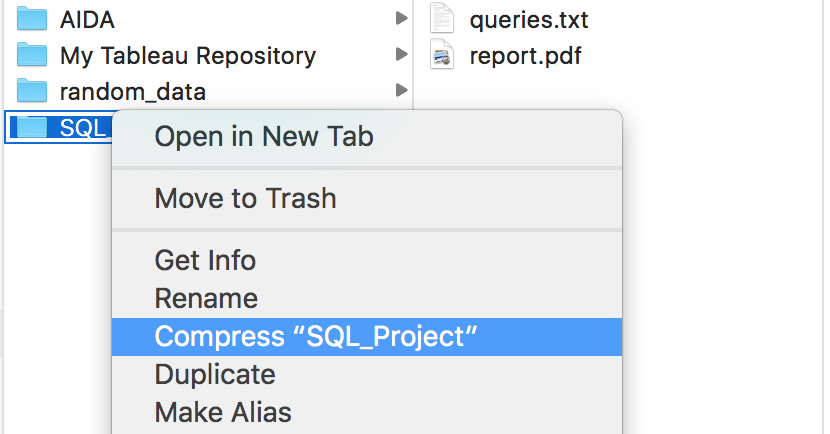Expand the random_data folder arrow

[401, 91]
